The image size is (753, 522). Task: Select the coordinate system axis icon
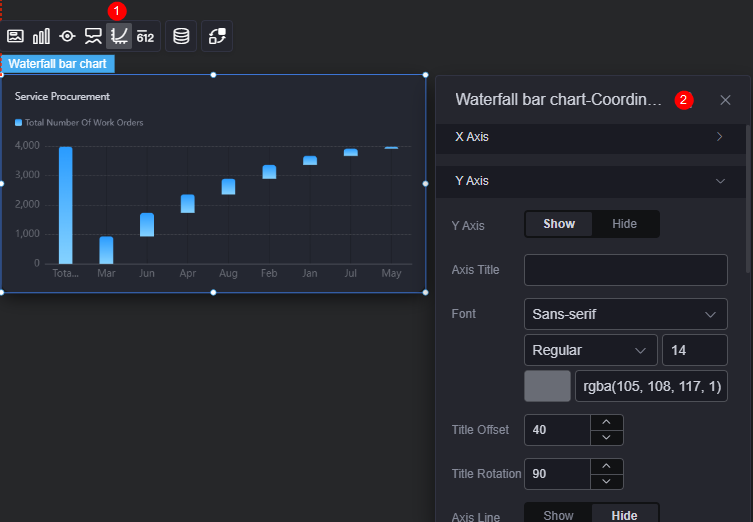tap(119, 36)
